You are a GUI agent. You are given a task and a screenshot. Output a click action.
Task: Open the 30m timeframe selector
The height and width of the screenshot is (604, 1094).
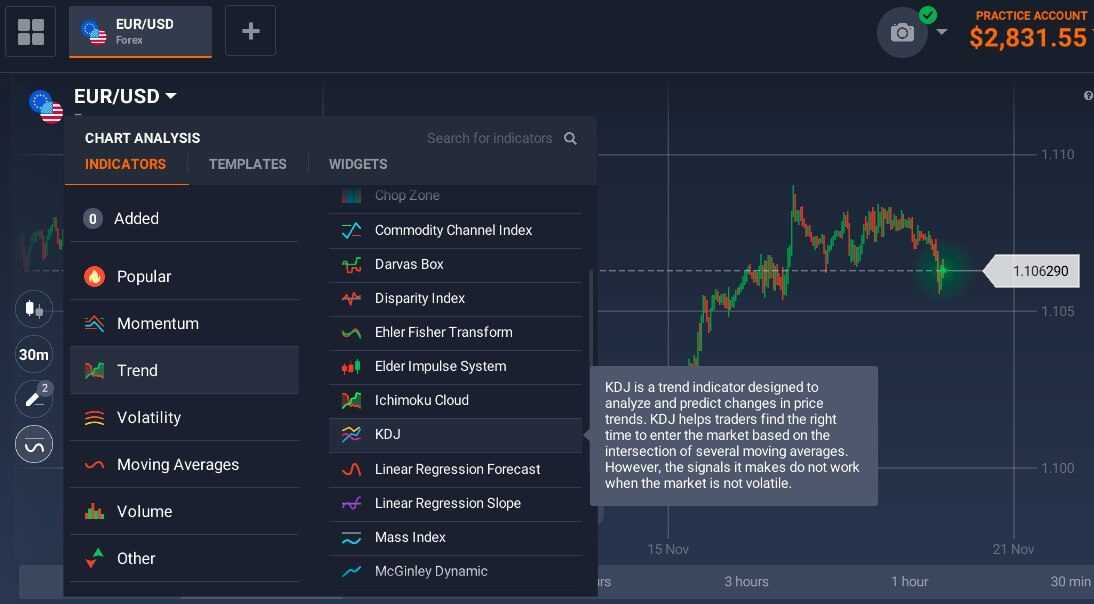(33, 354)
